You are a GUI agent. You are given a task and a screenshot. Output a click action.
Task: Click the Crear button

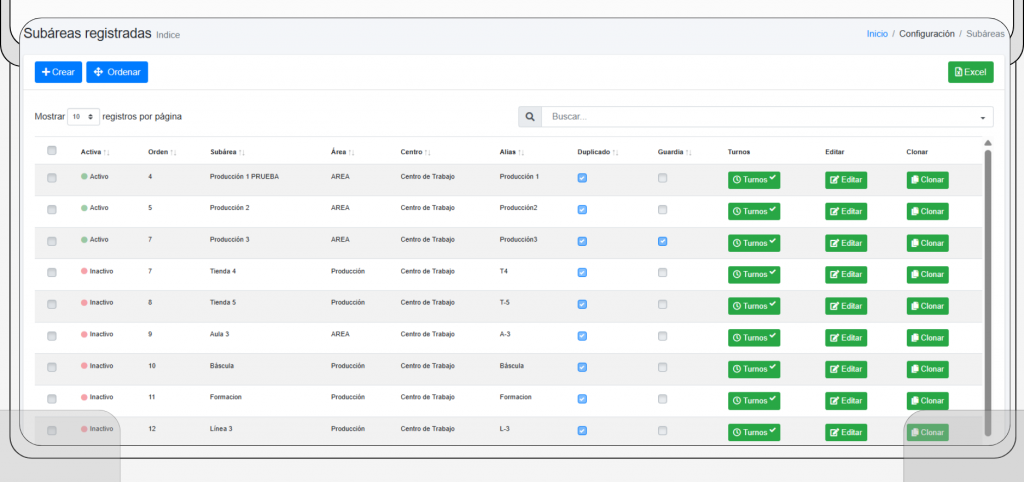tap(58, 72)
